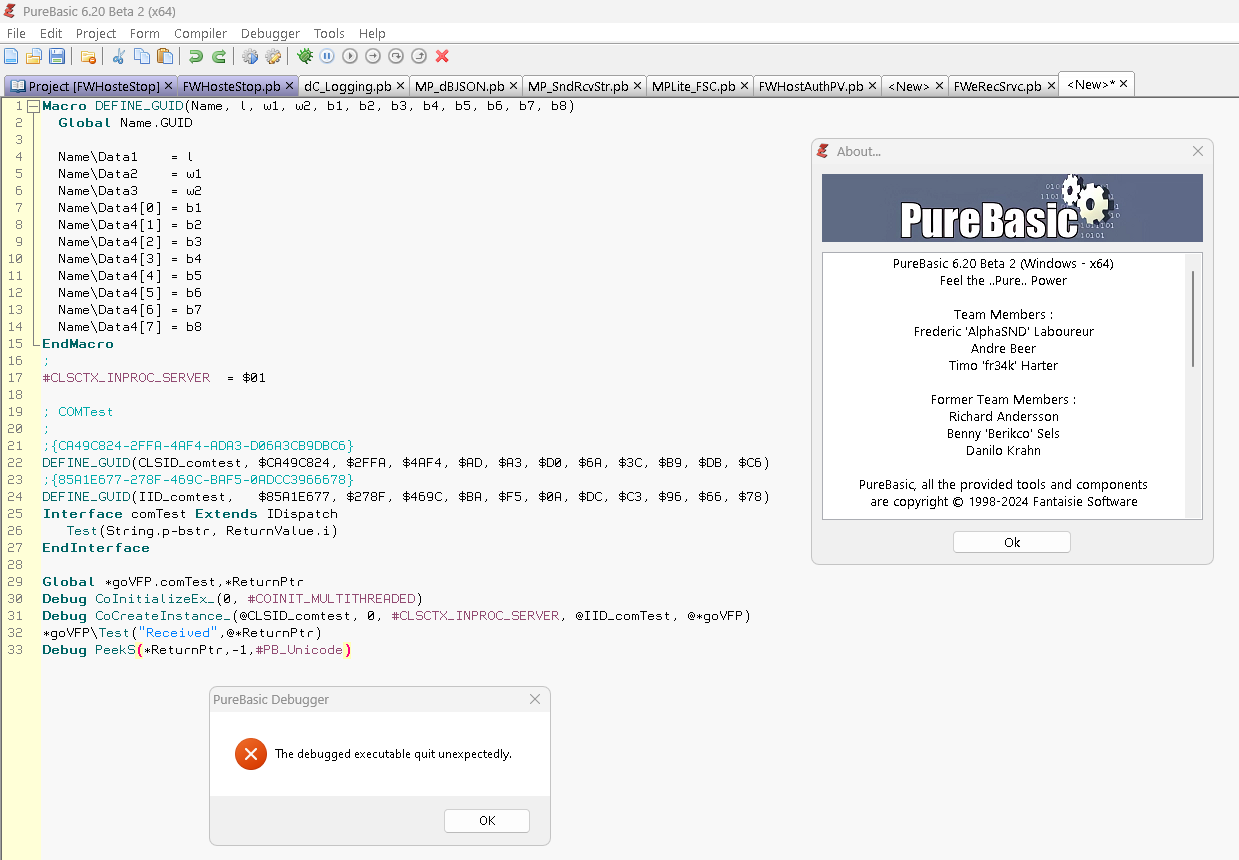Close the Project [FWHosteStop] tab
Screen dimensions: 1239x860
[168, 86]
